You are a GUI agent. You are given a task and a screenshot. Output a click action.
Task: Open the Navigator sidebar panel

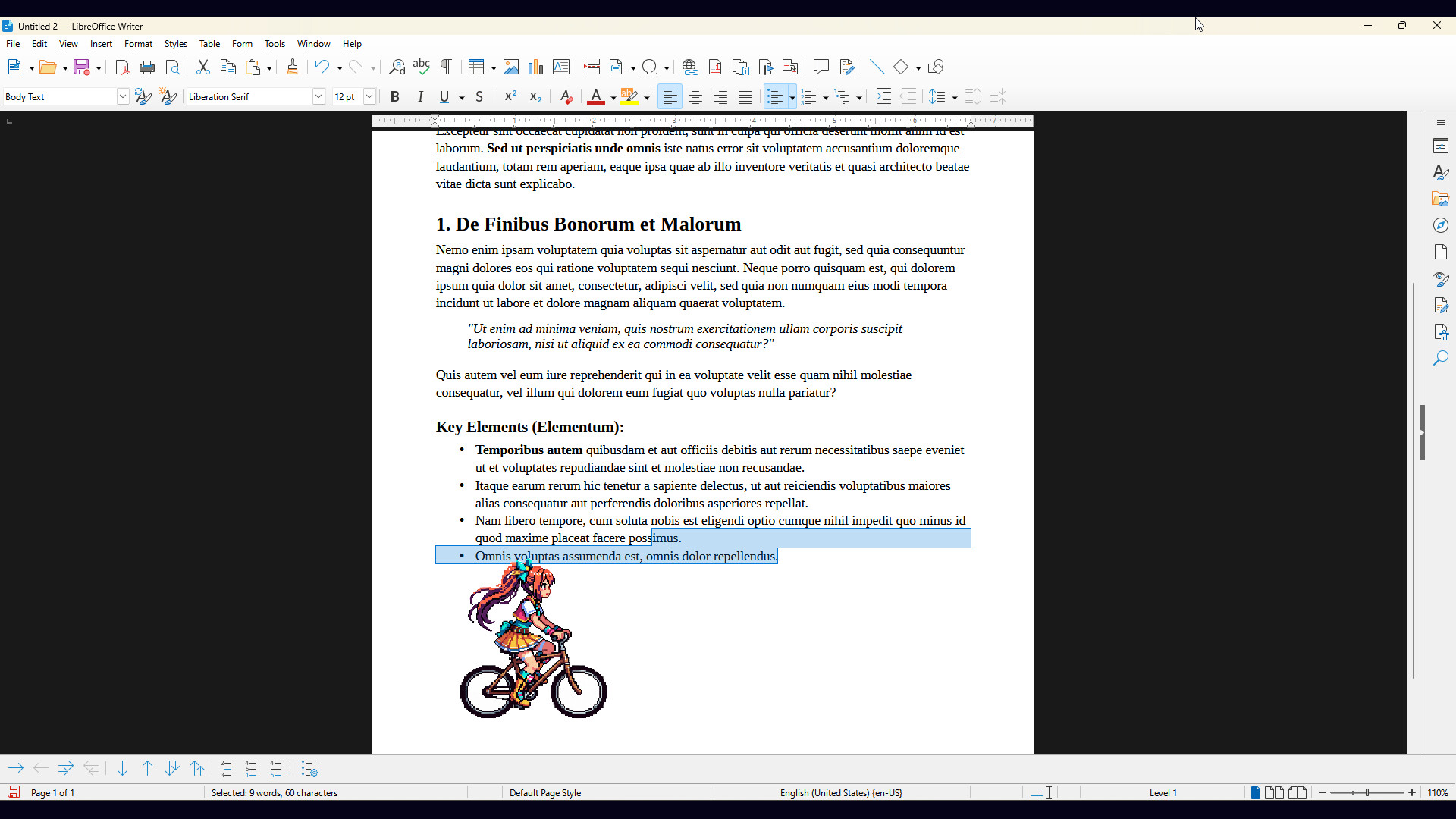pyautogui.click(x=1442, y=225)
